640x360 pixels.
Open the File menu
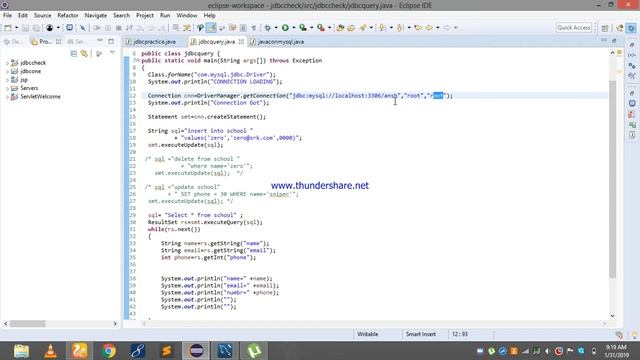pyautogui.click(x=7, y=16)
